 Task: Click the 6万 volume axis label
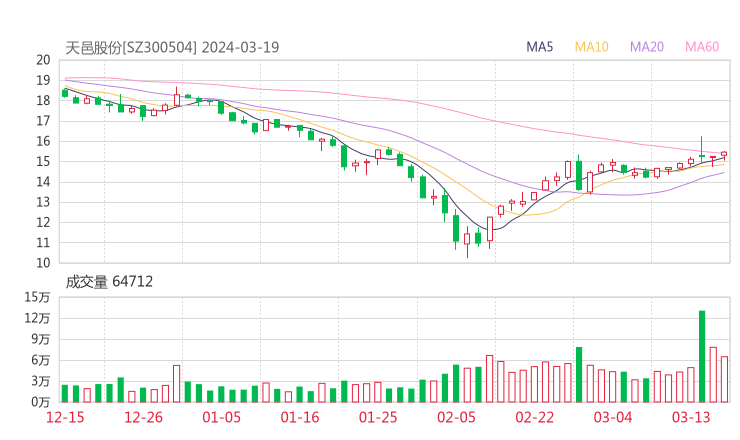(x=41, y=360)
